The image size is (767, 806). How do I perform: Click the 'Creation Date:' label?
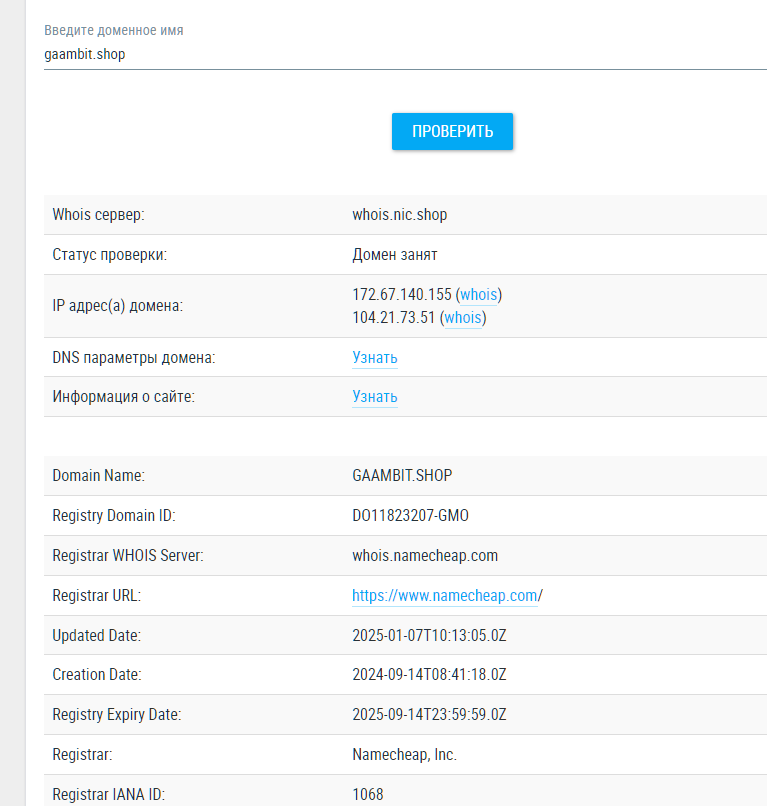point(97,674)
